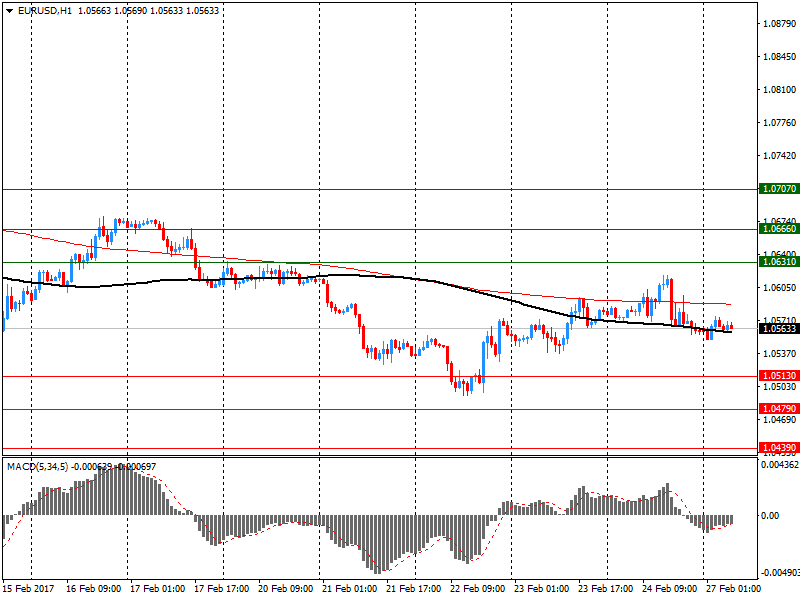Open the chart menu triangle beside EURUSD,H1
This screenshot has height=600, width=800.
coord(9,11)
